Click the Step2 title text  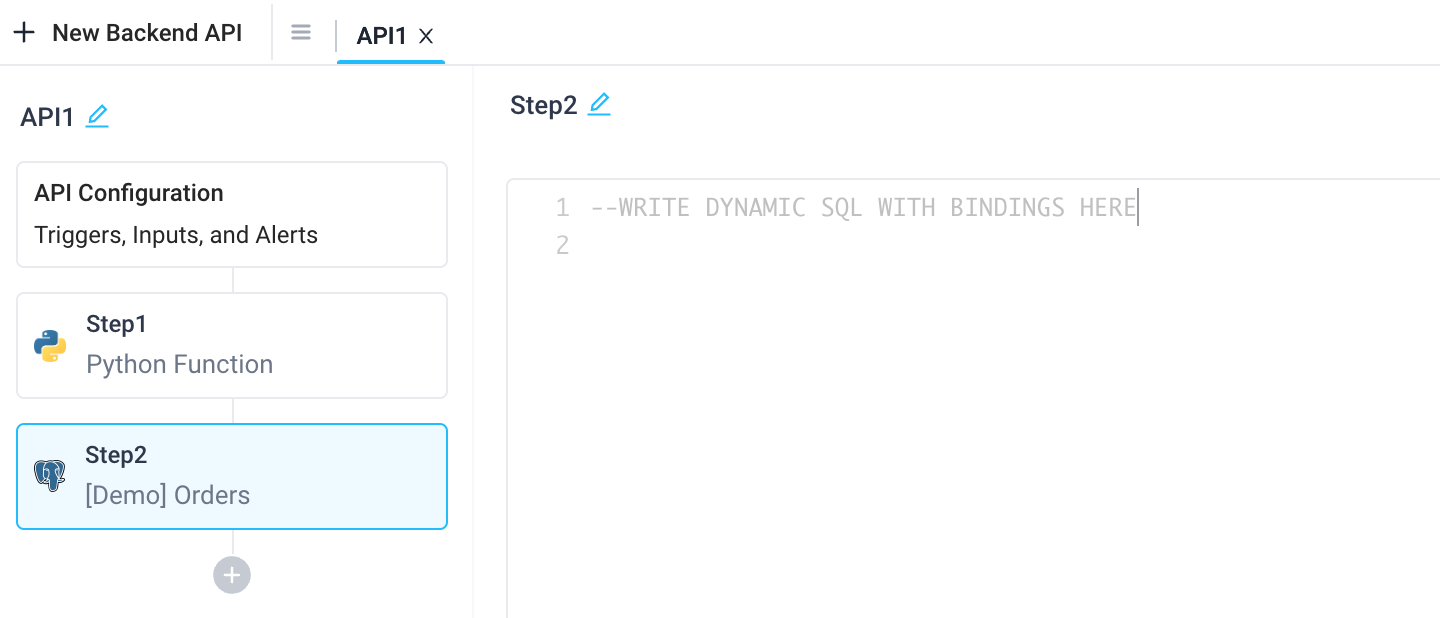click(x=544, y=104)
